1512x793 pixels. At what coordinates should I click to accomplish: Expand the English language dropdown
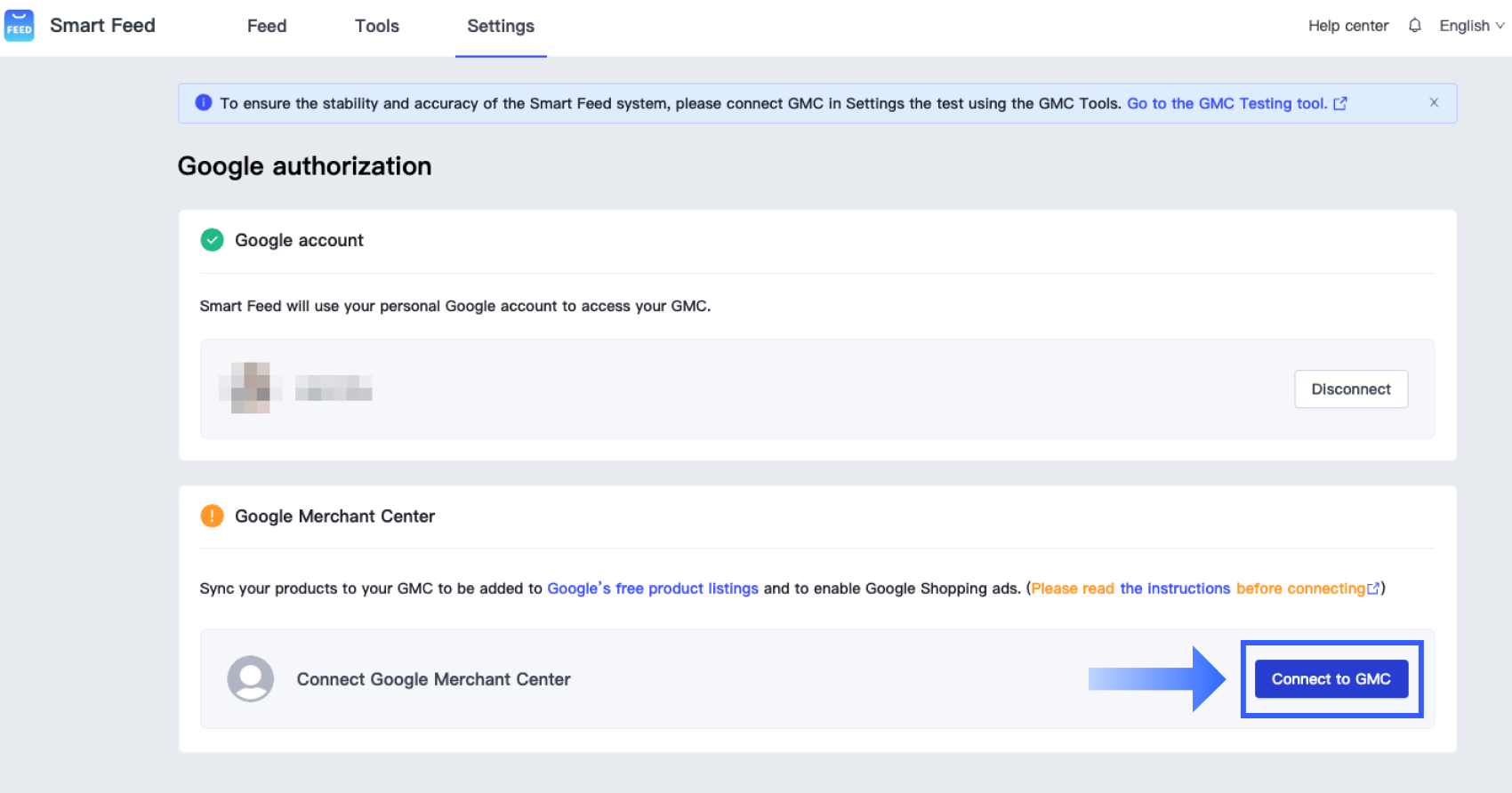[x=1472, y=26]
